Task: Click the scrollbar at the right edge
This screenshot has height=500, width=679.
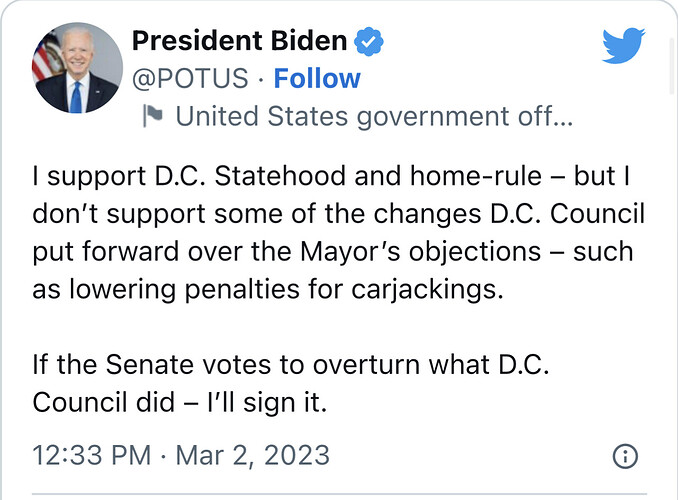Action: click(672, 65)
